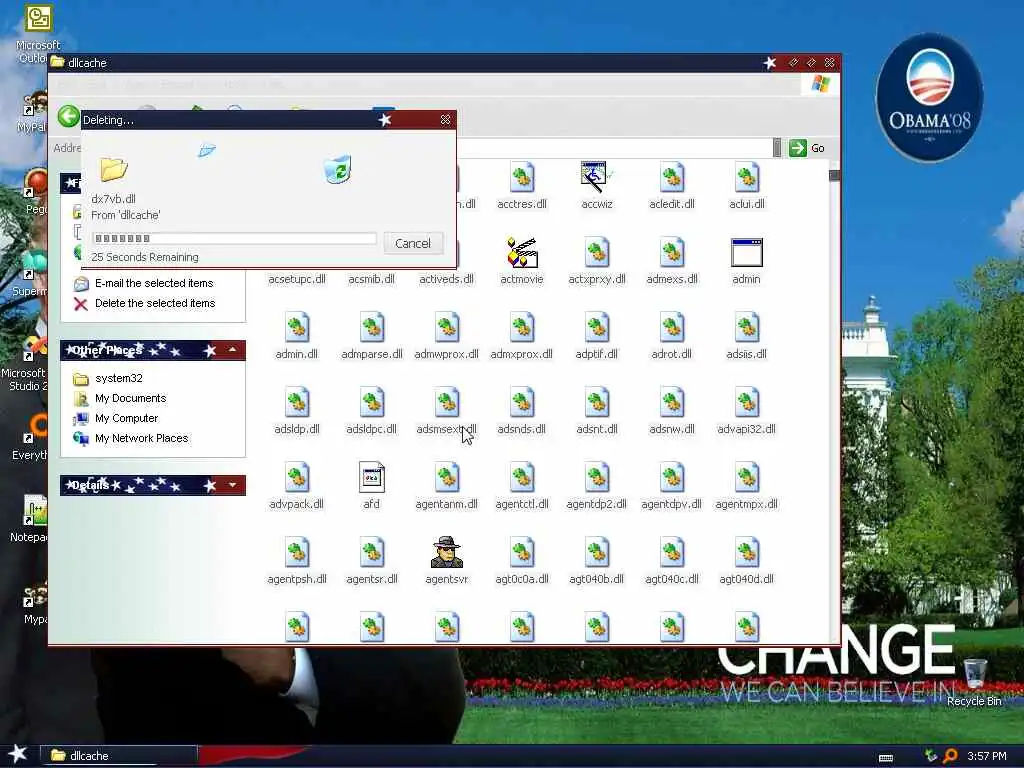The width and height of the screenshot is (1024, 768).
Task: Select the admparse.dll file
Action: point(372,336)
